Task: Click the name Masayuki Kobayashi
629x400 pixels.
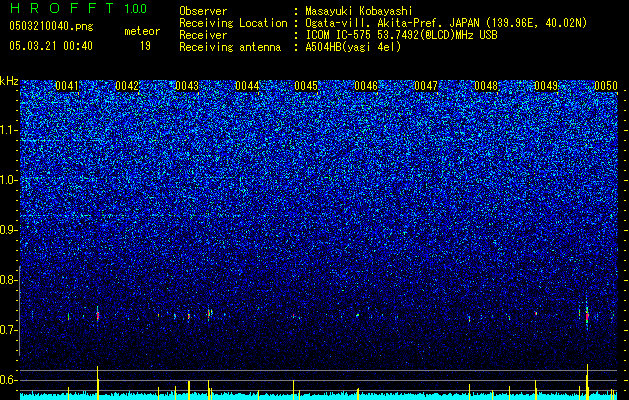Action: [359, 11]
